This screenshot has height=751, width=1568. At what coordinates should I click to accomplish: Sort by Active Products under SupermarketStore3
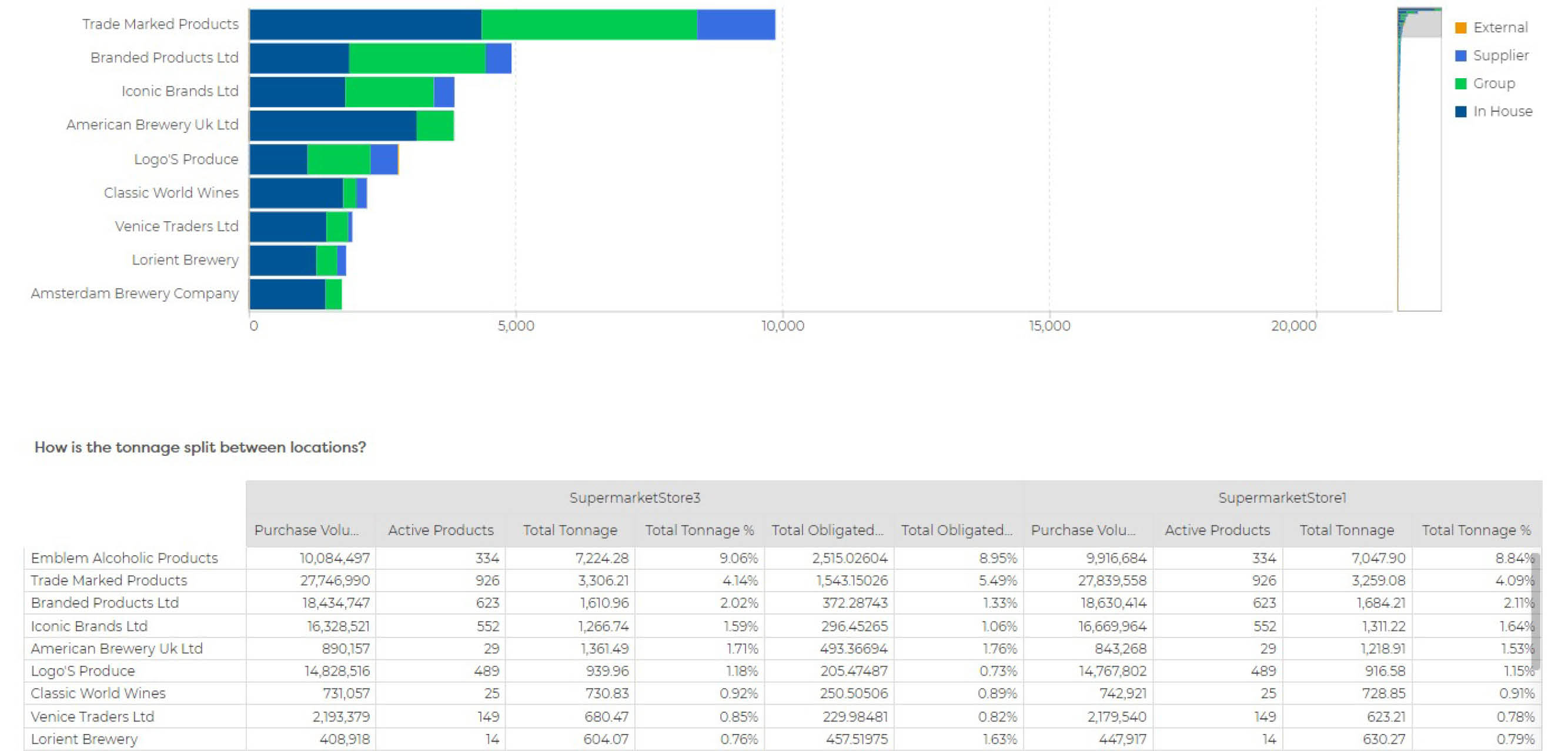[440, 530]
